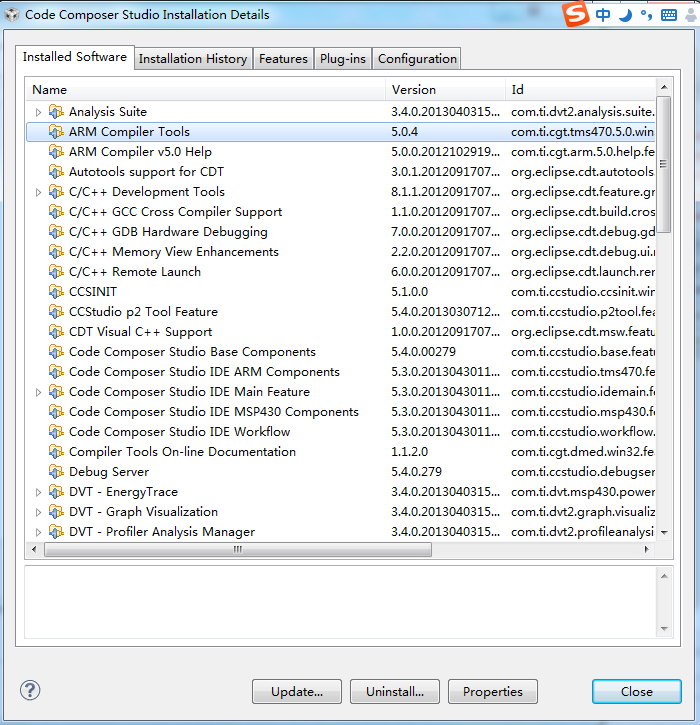Expand the Analysis Suite tree node
Image resolution: width=700 pixels, height=725 pixels.
[x=38, y=112]
